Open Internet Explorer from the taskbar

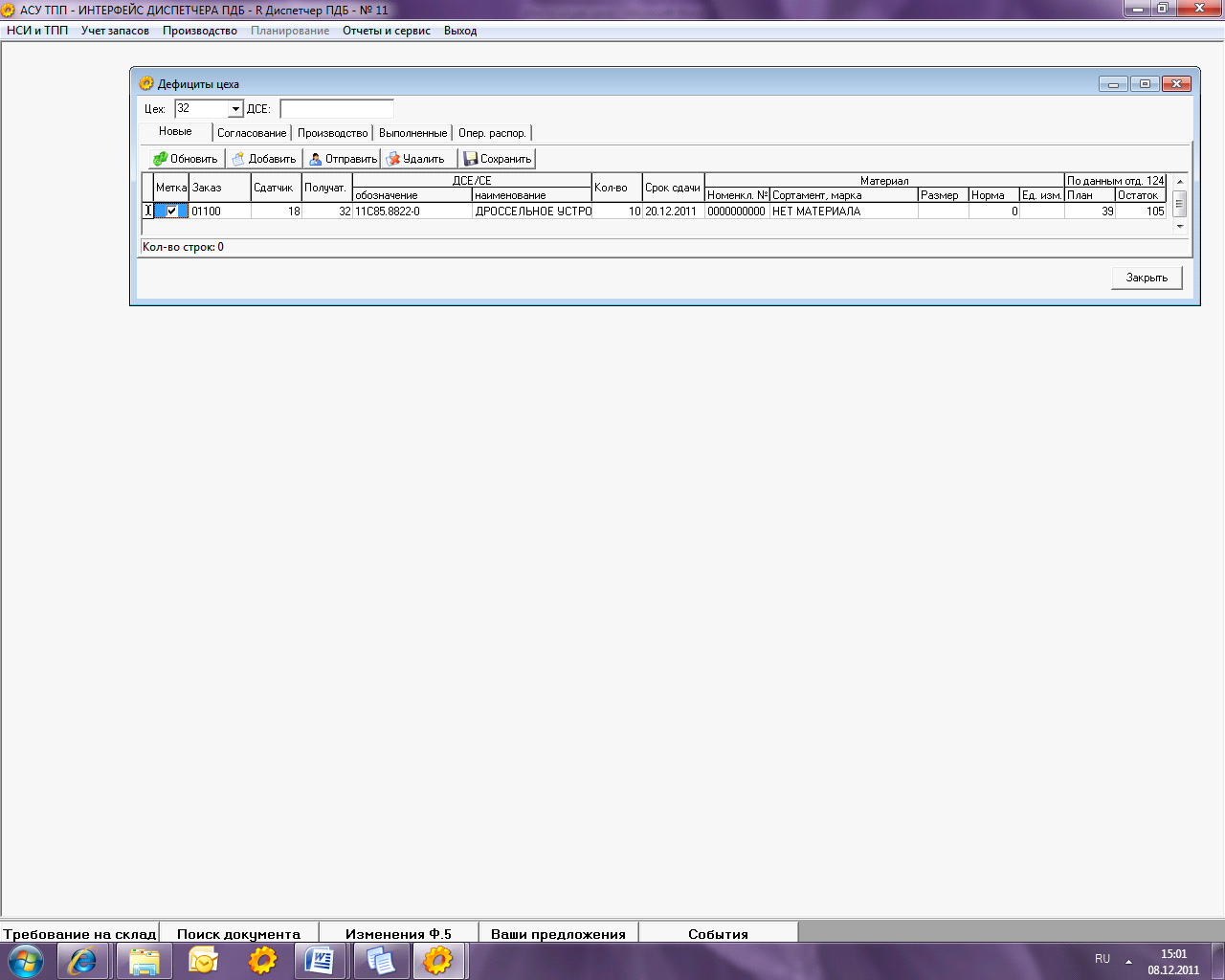(x=83, y=960)
